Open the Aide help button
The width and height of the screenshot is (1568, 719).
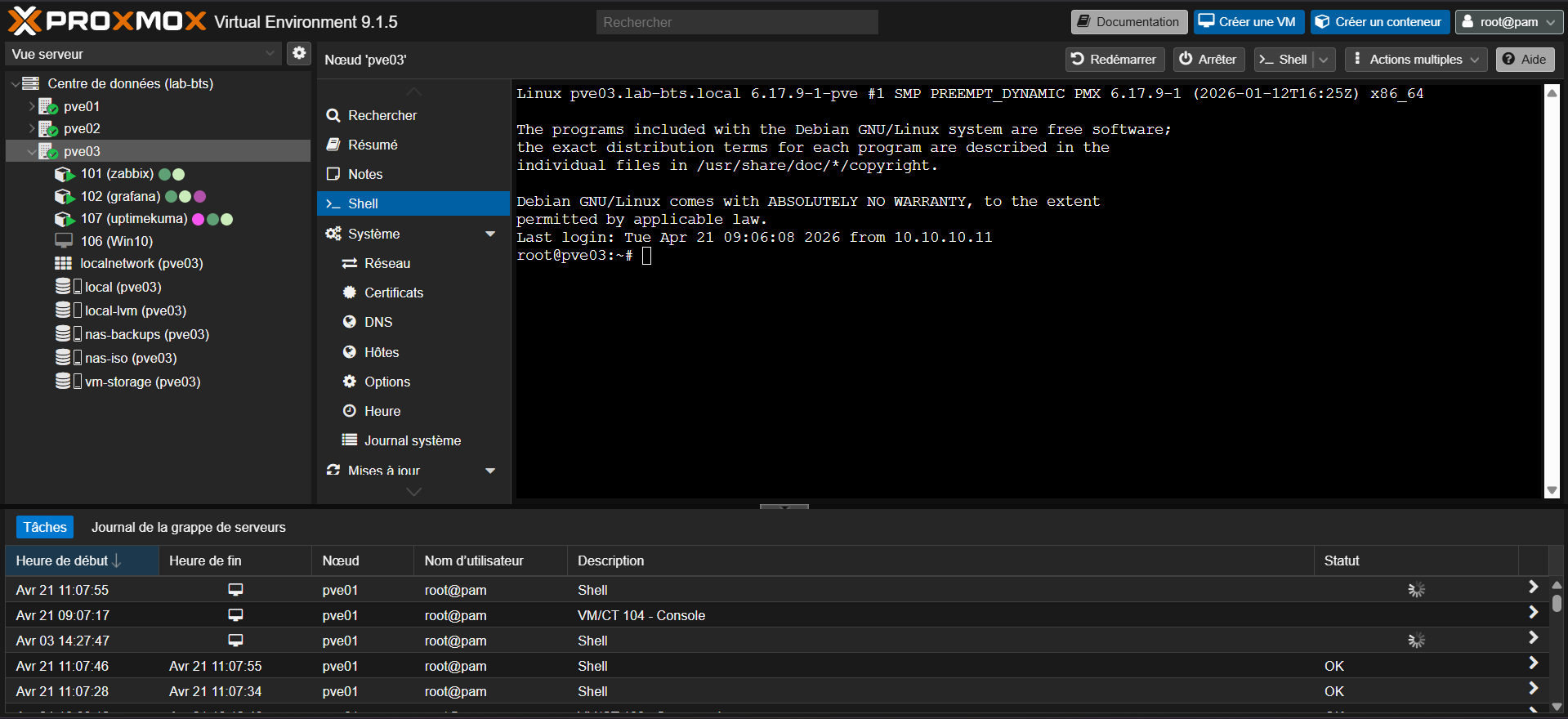coord(1525,60)
